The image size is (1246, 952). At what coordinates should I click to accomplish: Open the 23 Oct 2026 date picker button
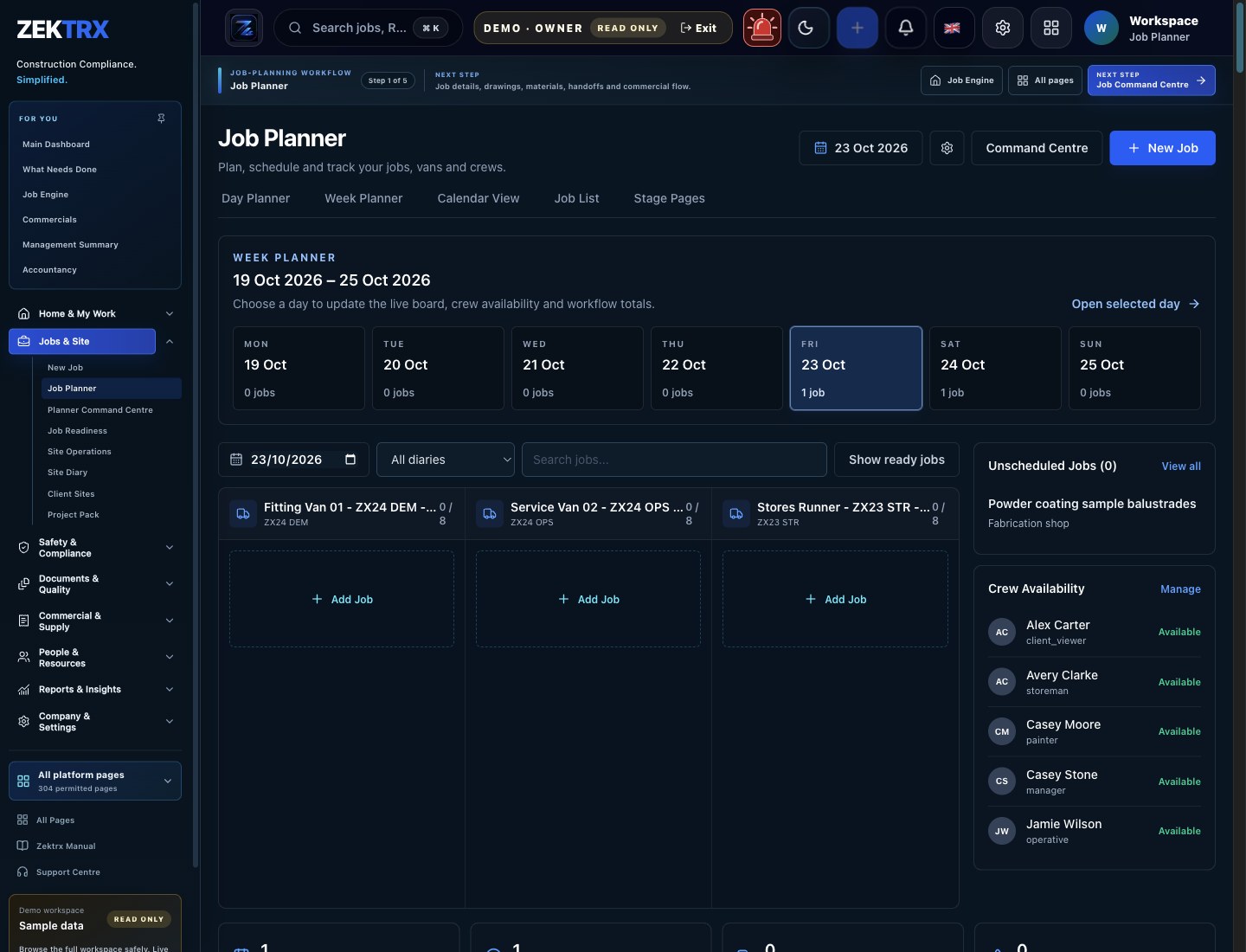(861, 148)
